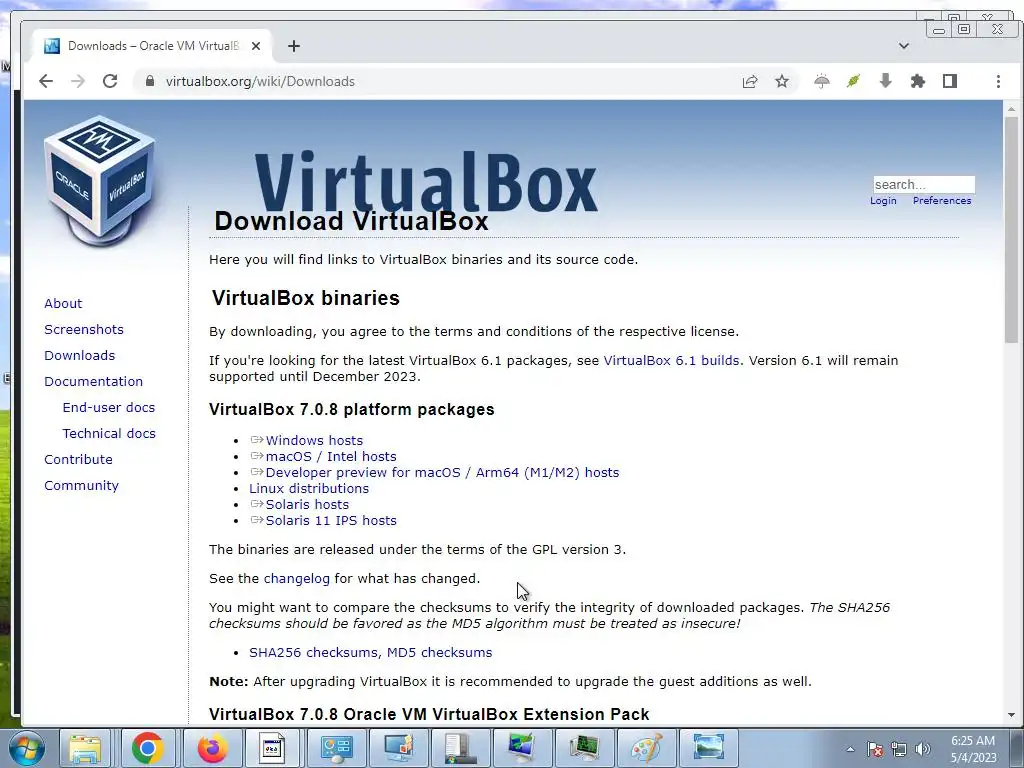Open the About sidebar link
Image resolution: width=1024 pixels, height=768 pixels.
(x=63, y=303)
